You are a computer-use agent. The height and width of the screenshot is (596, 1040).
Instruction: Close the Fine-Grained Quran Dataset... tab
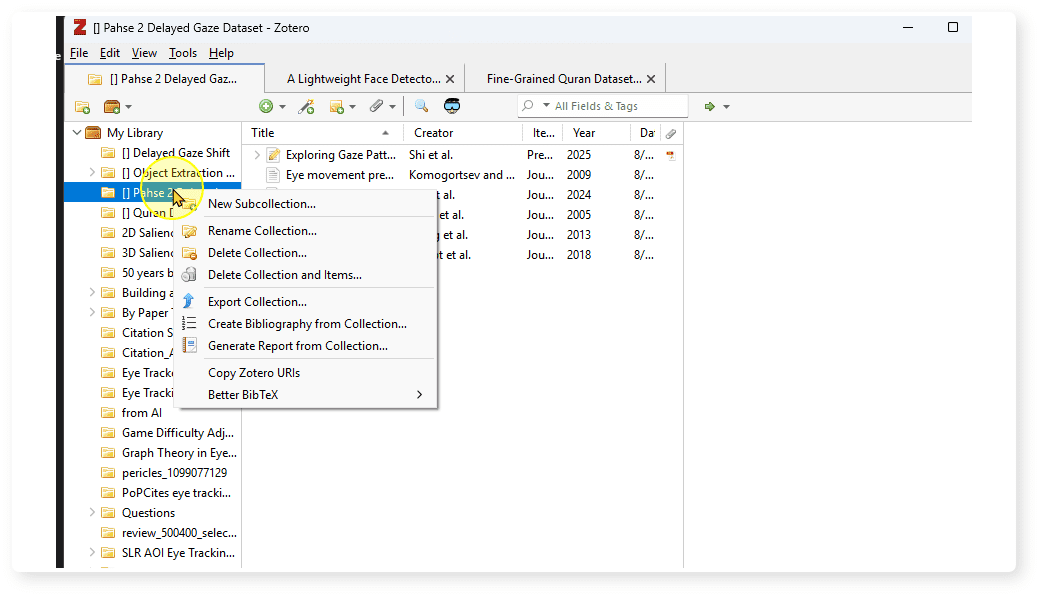click(x=651, y=79)
